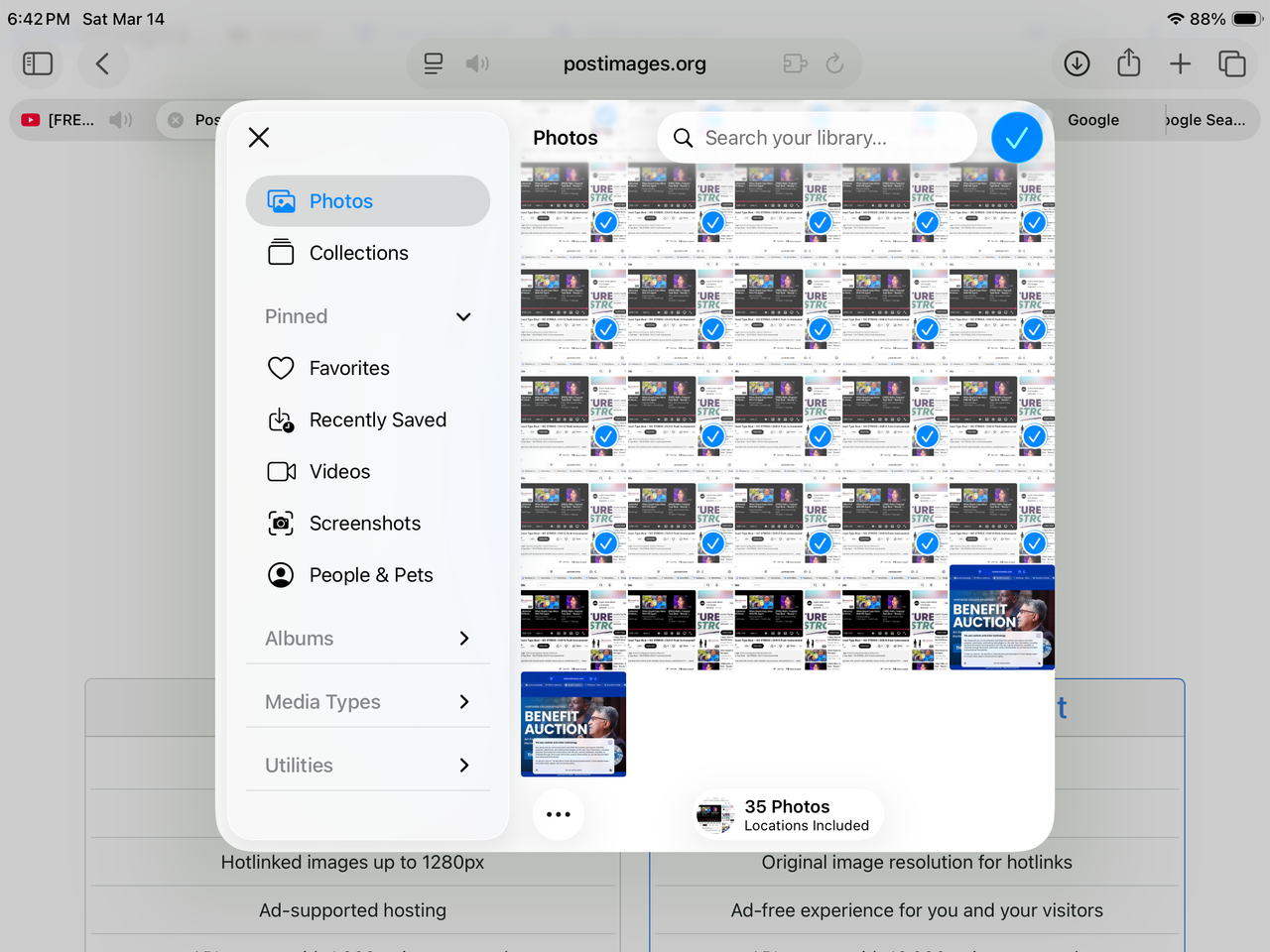1270x952 pixels.
Task: Open Safari downloads
Action: tap(1077, 63)
